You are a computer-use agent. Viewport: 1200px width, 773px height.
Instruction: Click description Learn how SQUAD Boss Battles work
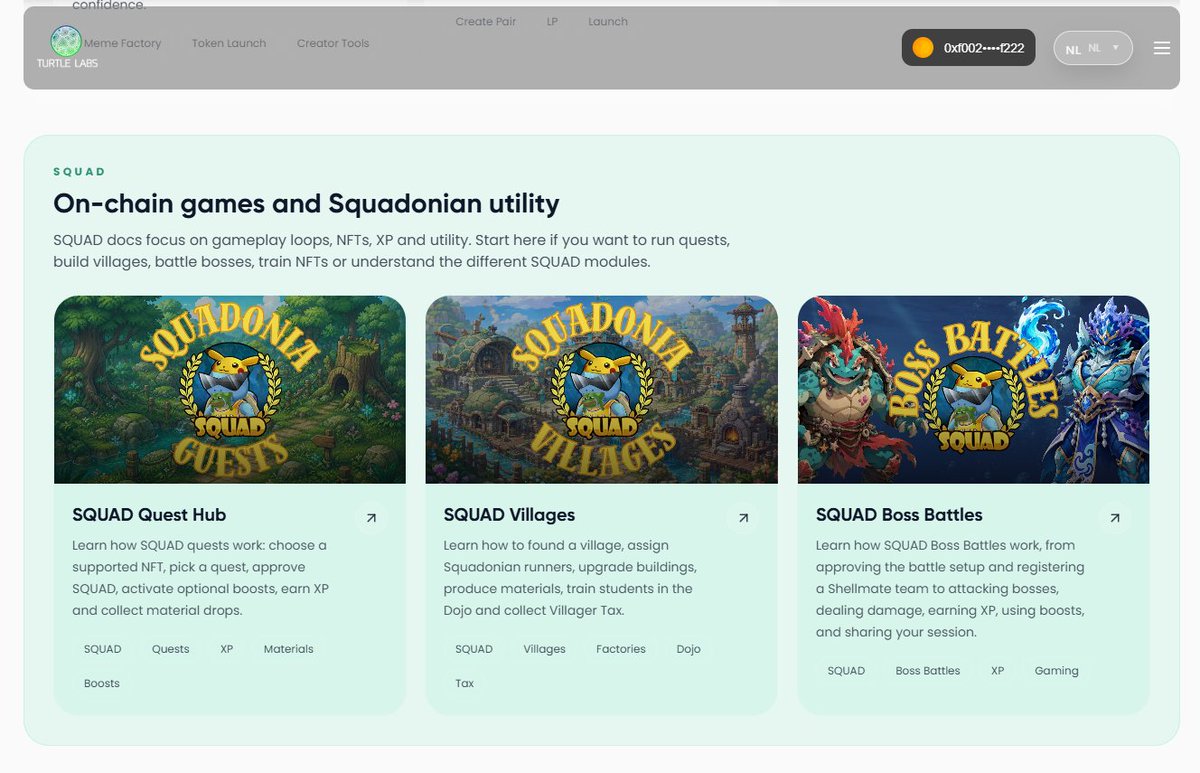950,589
